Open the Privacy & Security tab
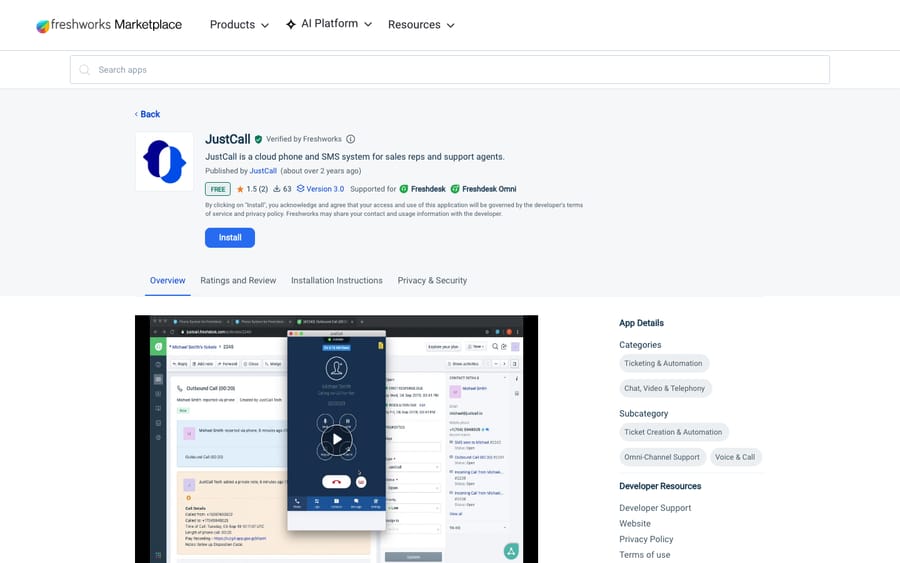 pyautogui.click(x=432, y=281)
